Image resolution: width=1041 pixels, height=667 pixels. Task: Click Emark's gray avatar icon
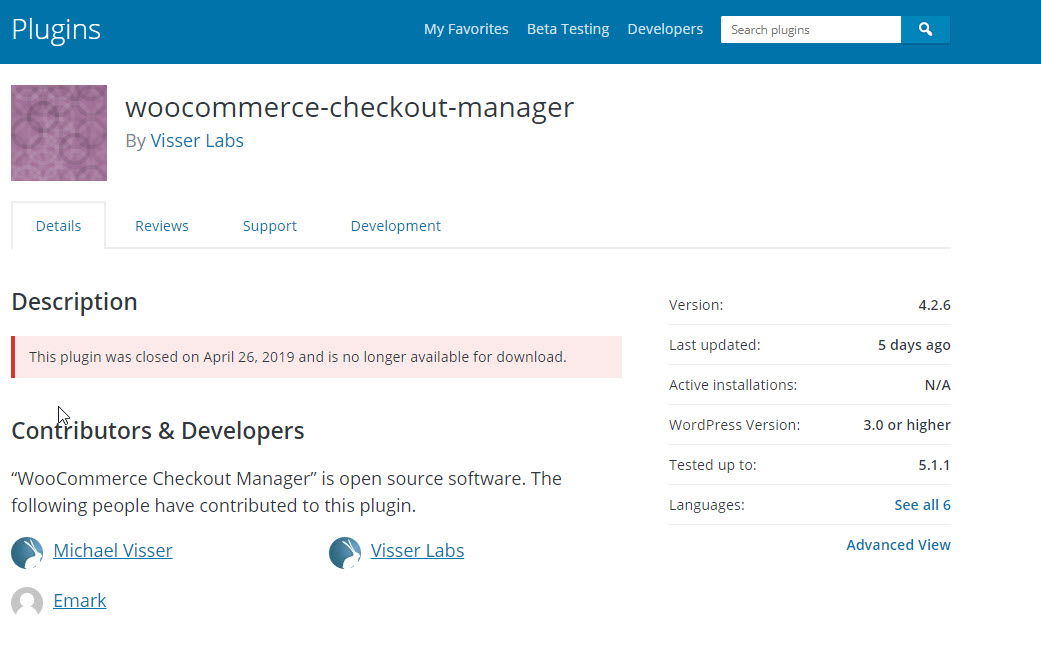(27, 602)
